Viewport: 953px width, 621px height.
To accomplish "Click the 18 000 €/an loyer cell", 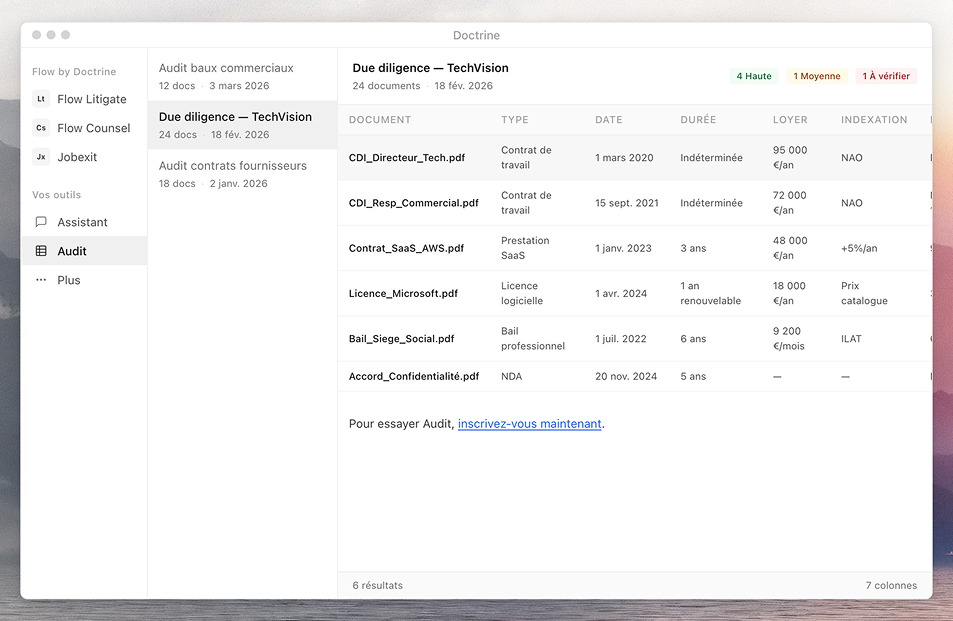I will pos(789,293).
